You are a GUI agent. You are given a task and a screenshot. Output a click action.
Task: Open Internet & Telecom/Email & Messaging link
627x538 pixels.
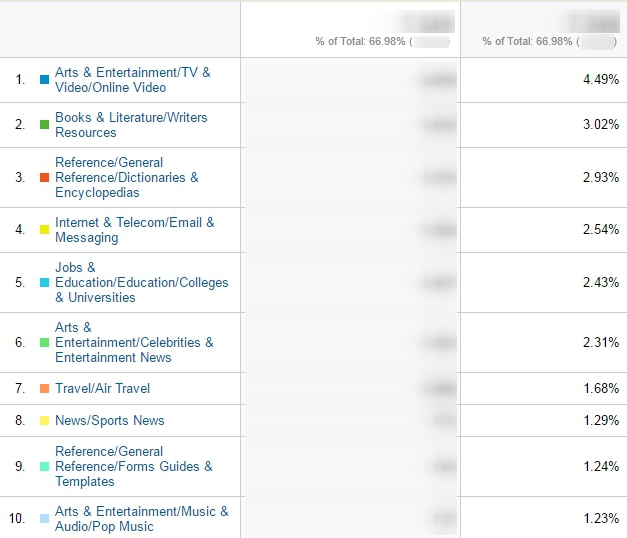point(135,230)
